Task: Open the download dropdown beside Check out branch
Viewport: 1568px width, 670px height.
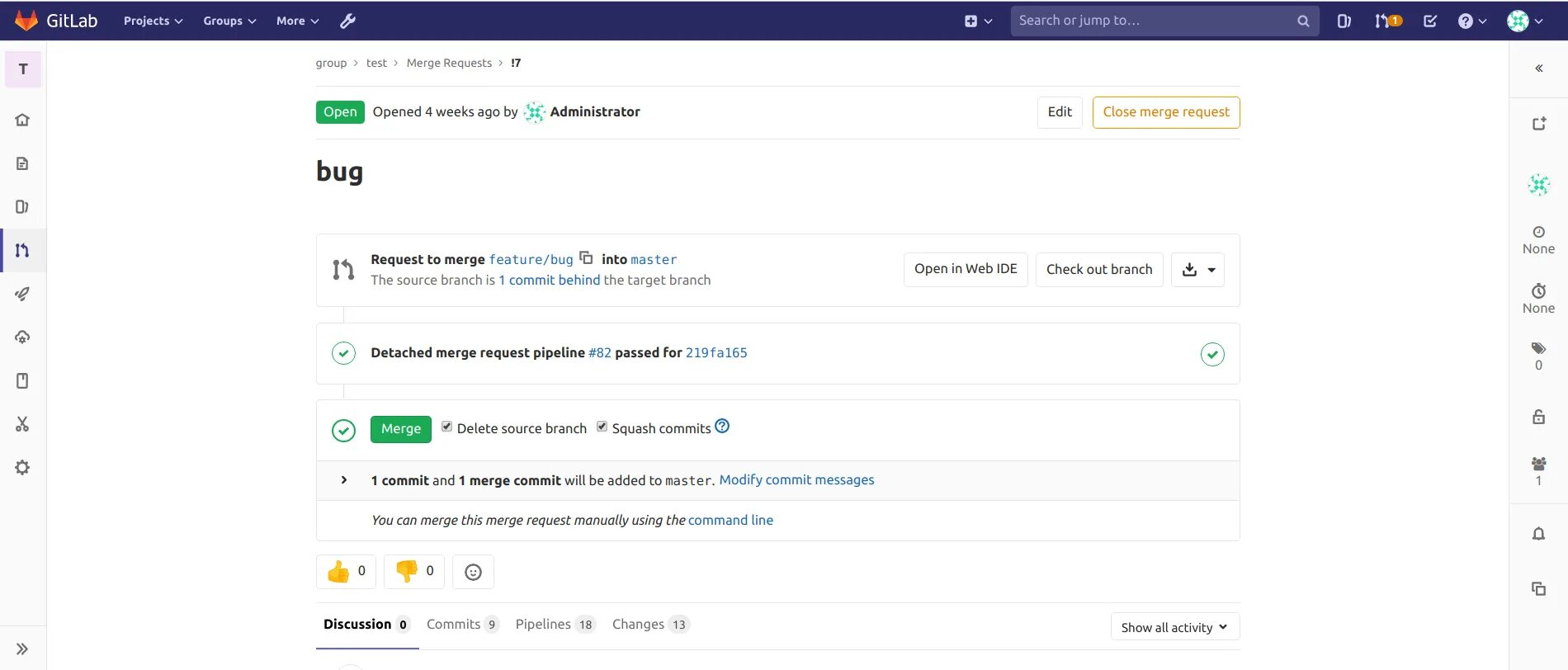Action: tap(1198, 270)
